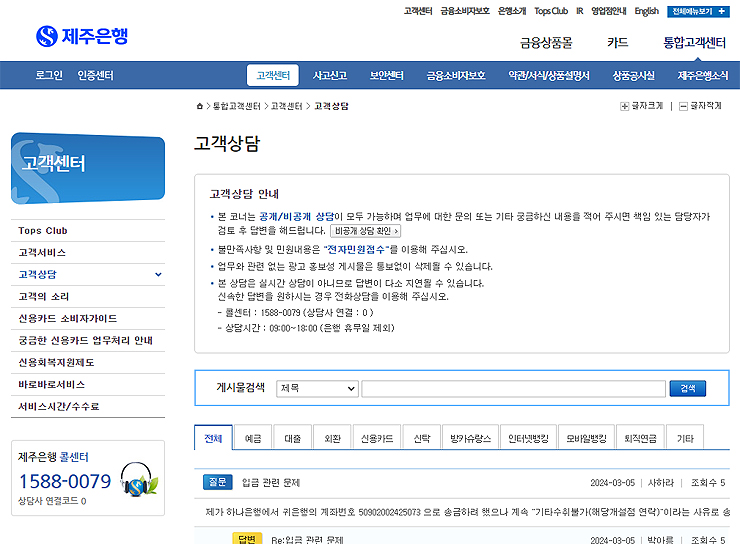The image size is (740, 544).
Task: Click the minus icon beside 글자작게
Action: (683, 106)
